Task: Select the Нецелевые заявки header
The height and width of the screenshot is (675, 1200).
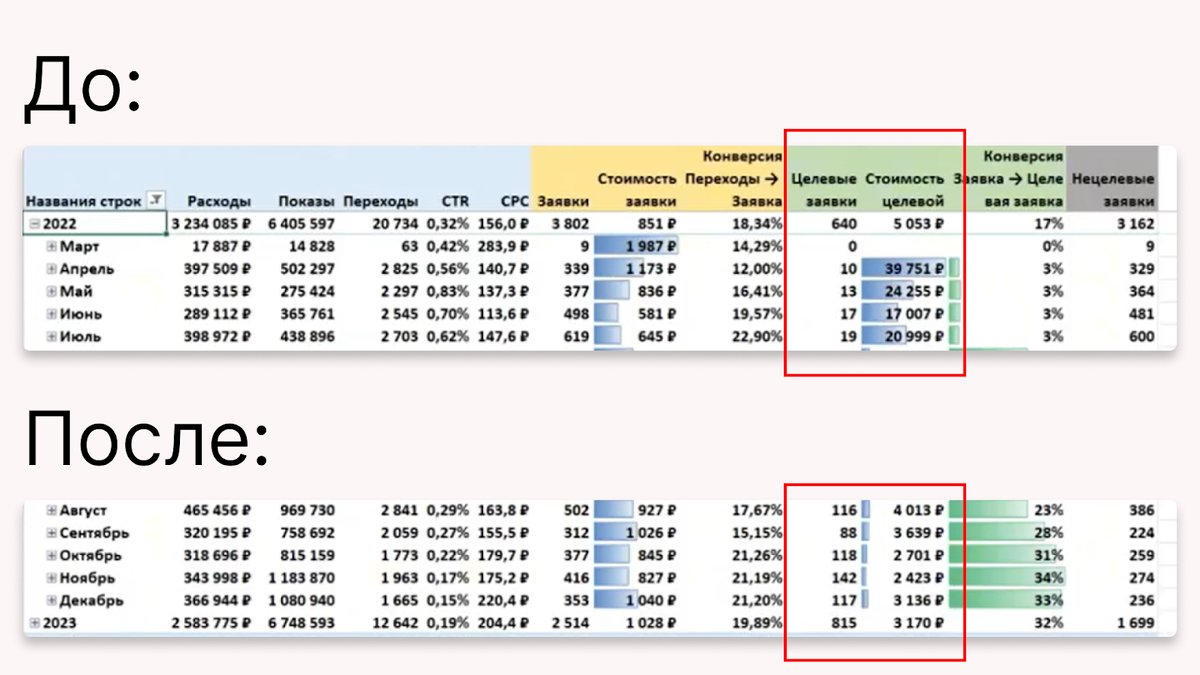Action: tap(1113, 190)
